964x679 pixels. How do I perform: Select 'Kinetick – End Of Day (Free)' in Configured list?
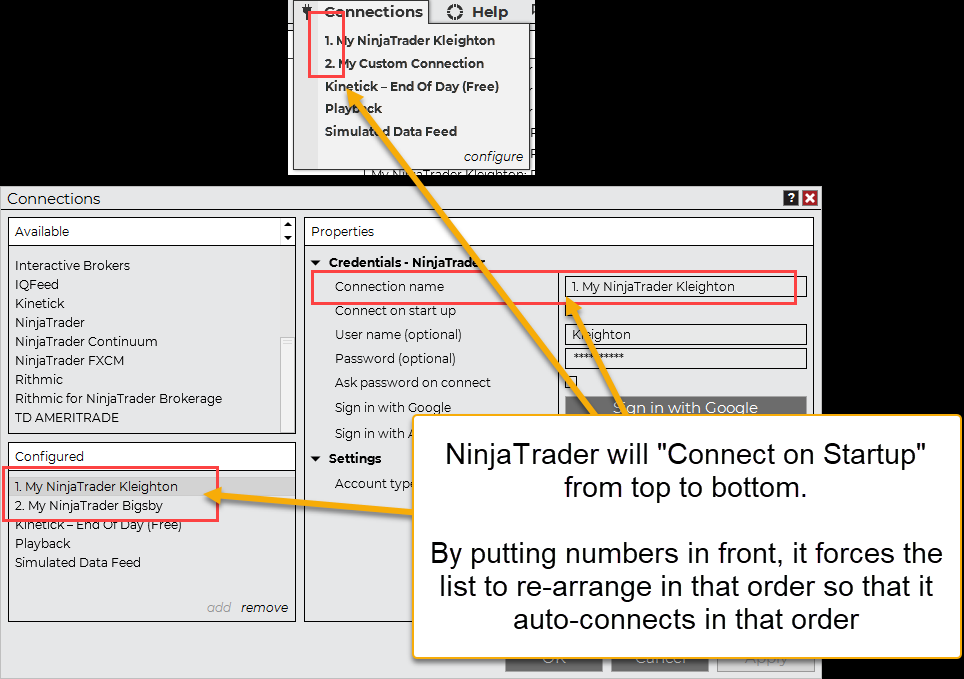98,525
